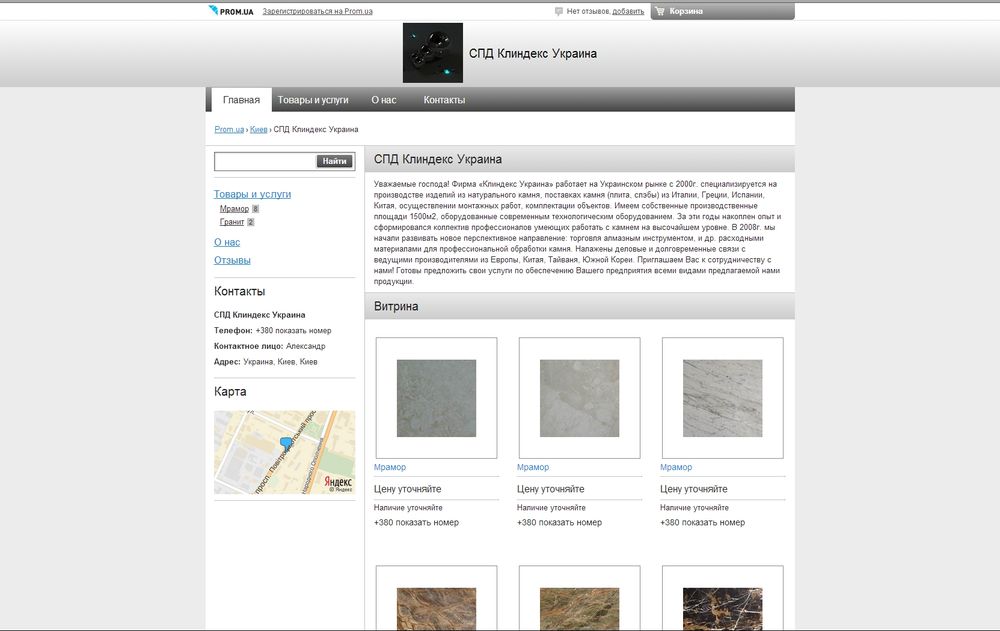
Task: Click Зарегистрироваться на Prom.ua link
Action: click(x=318, y=11)
